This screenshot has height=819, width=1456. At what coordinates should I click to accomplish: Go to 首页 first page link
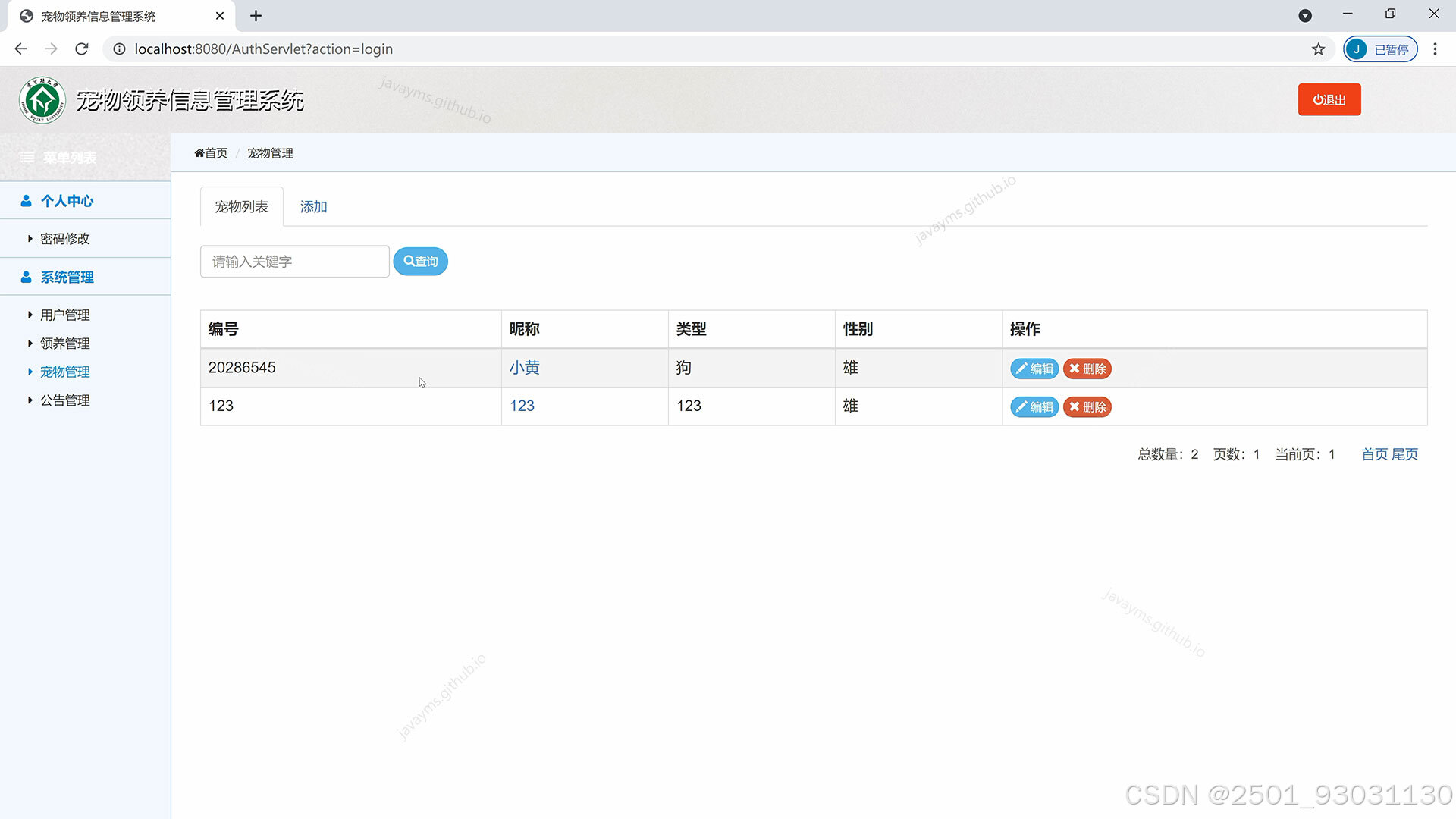(1375, 454)
